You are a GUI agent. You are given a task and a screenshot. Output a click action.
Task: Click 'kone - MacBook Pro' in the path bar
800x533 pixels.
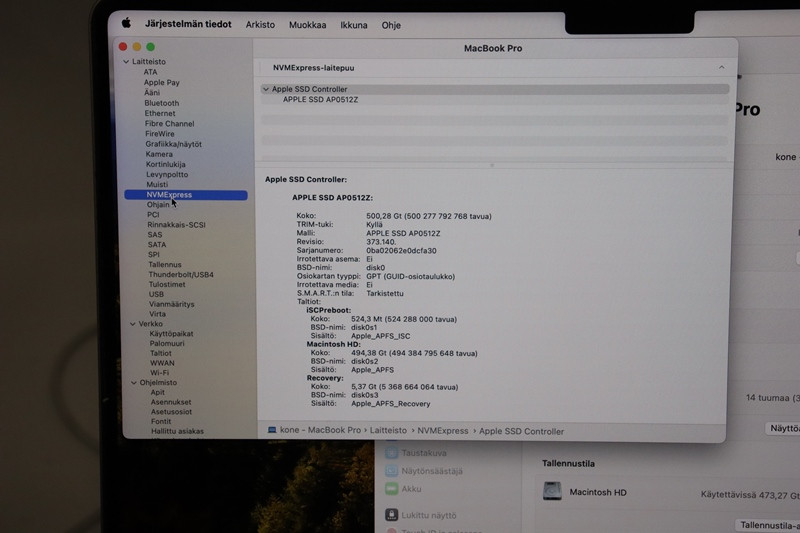pyautogui.click(x=320, y=430)
